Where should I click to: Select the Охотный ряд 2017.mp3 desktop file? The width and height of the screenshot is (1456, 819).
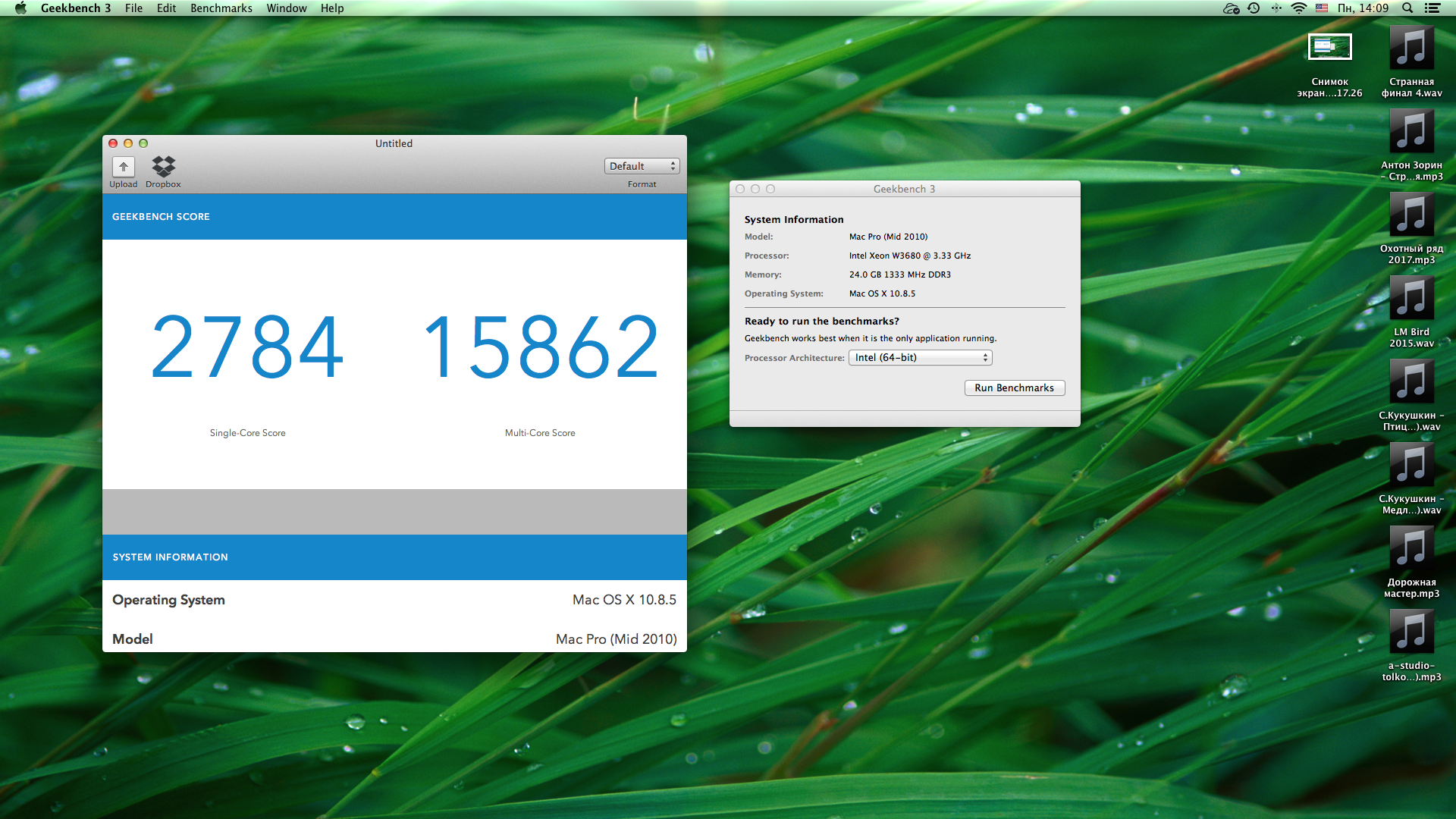pos(1411,215)
